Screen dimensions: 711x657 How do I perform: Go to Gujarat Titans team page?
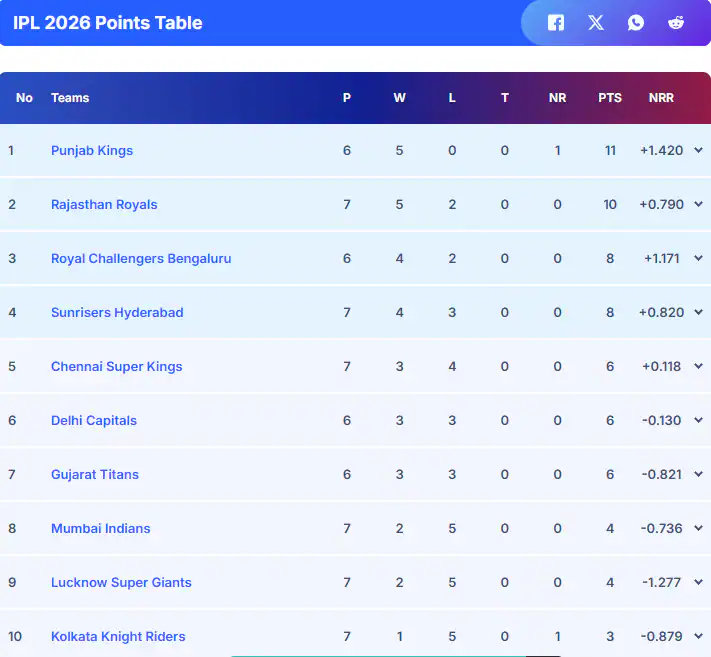pyautogui.click(x=95, y=475)
